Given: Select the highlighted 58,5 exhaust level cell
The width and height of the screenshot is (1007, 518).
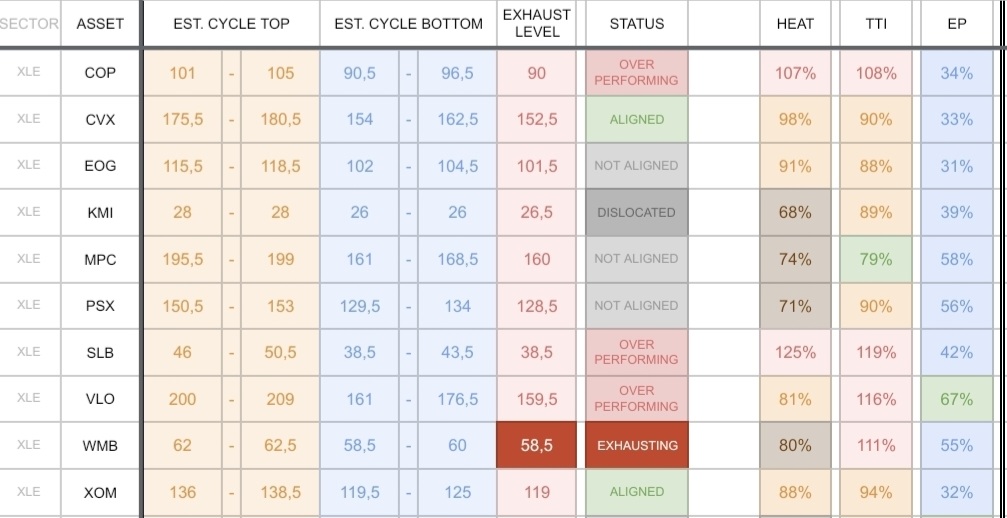Looking at the screenshot, I should 536,445.
